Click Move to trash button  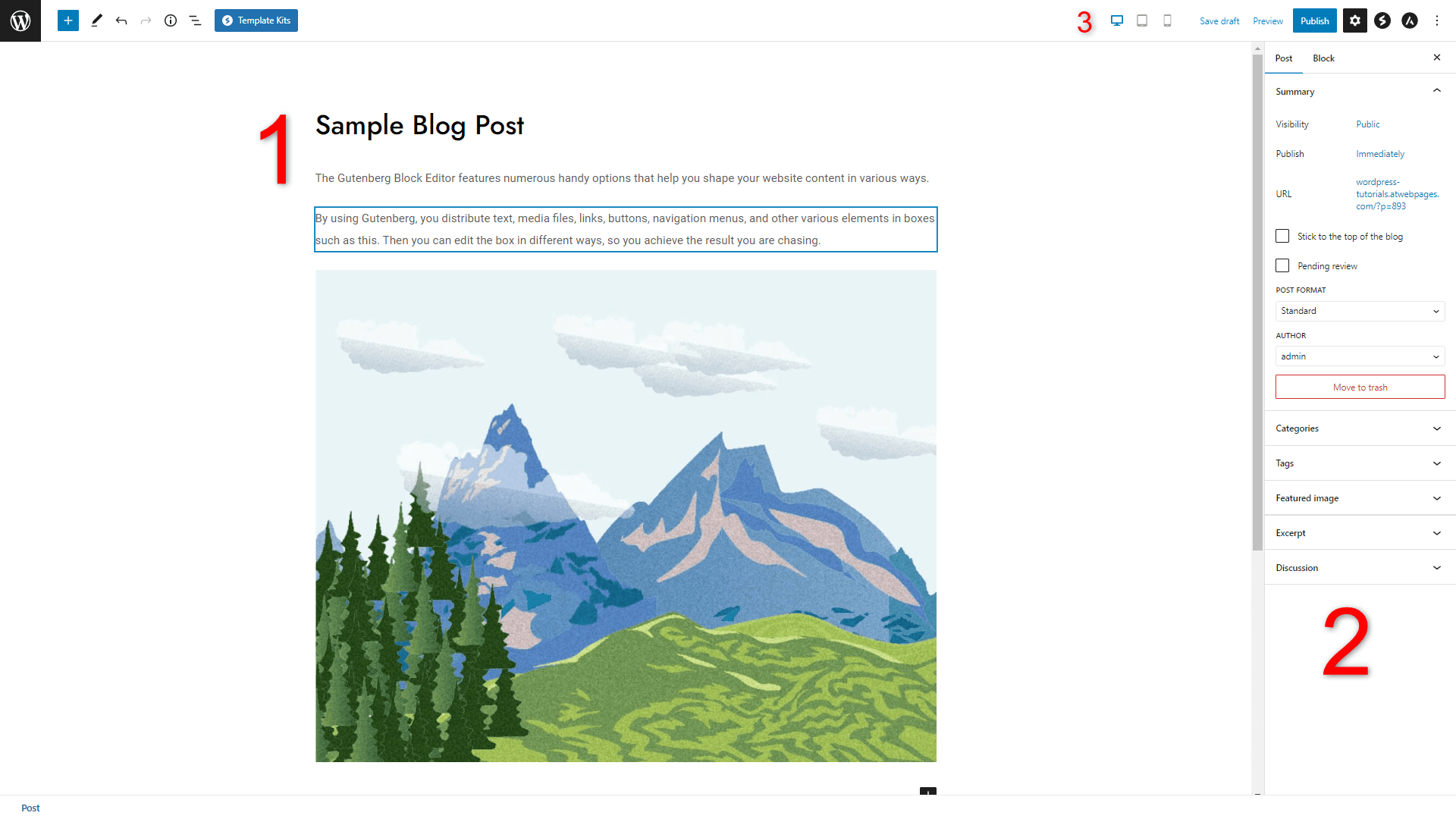point(1359,387)
